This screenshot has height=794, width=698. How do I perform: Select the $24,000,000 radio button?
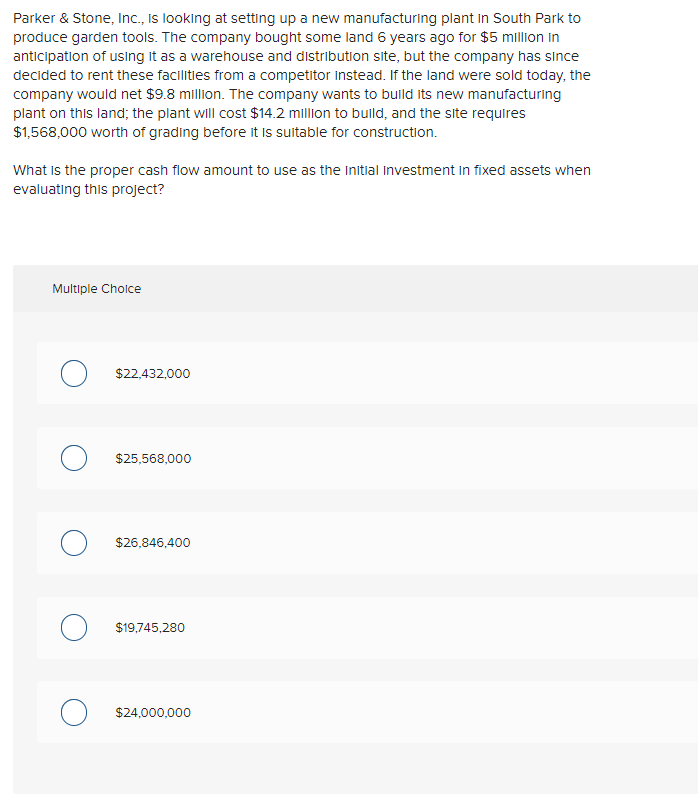point(72,713)
